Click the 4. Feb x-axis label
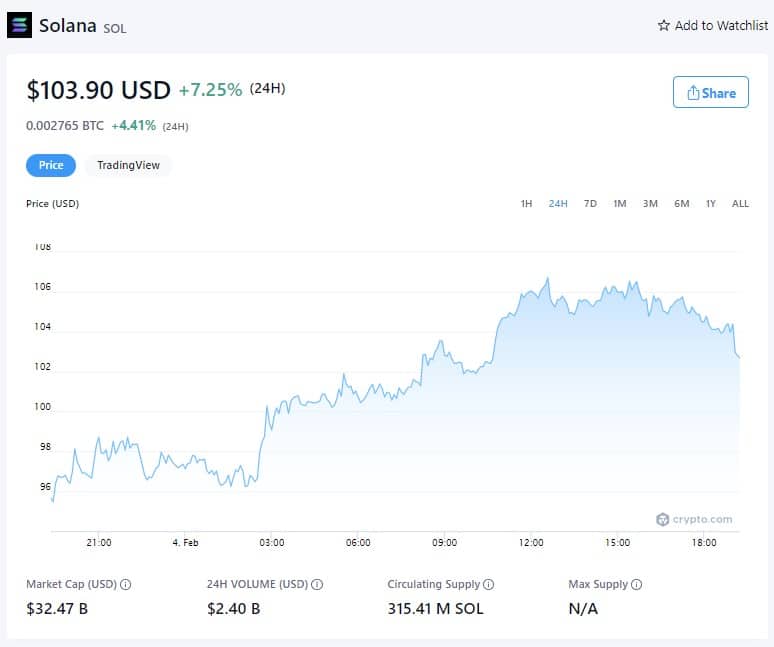Viewport: 774px width, 647px height. click(185, 543)
